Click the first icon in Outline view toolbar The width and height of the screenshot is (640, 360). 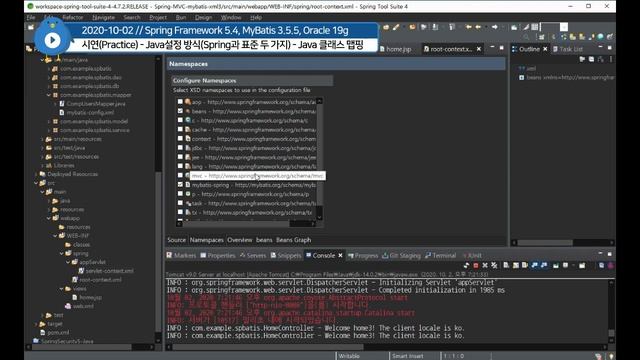(x=582, y=60)
